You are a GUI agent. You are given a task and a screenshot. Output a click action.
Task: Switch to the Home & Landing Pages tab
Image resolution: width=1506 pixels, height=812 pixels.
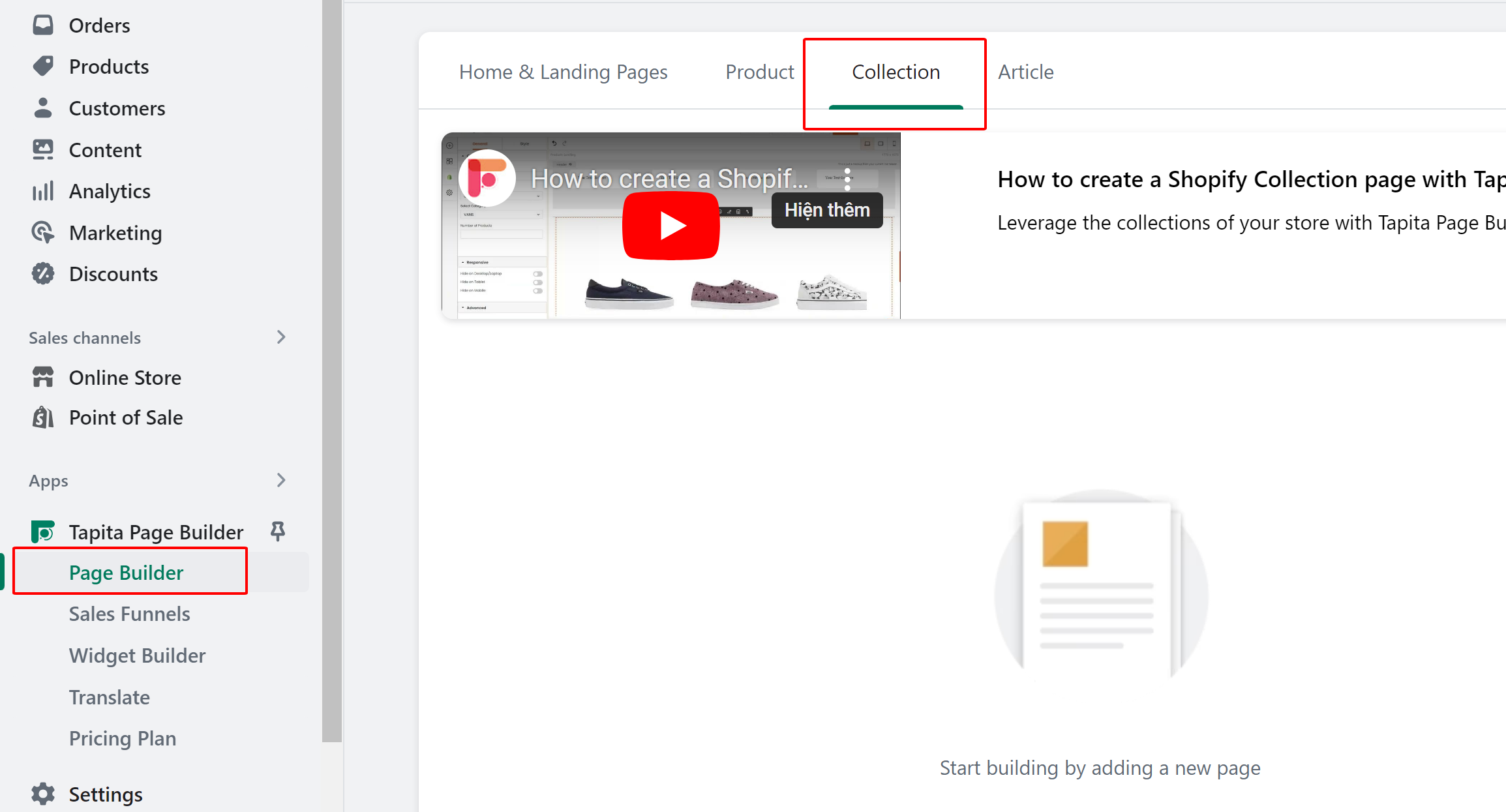pyautogui.click(x=563, y=72)
